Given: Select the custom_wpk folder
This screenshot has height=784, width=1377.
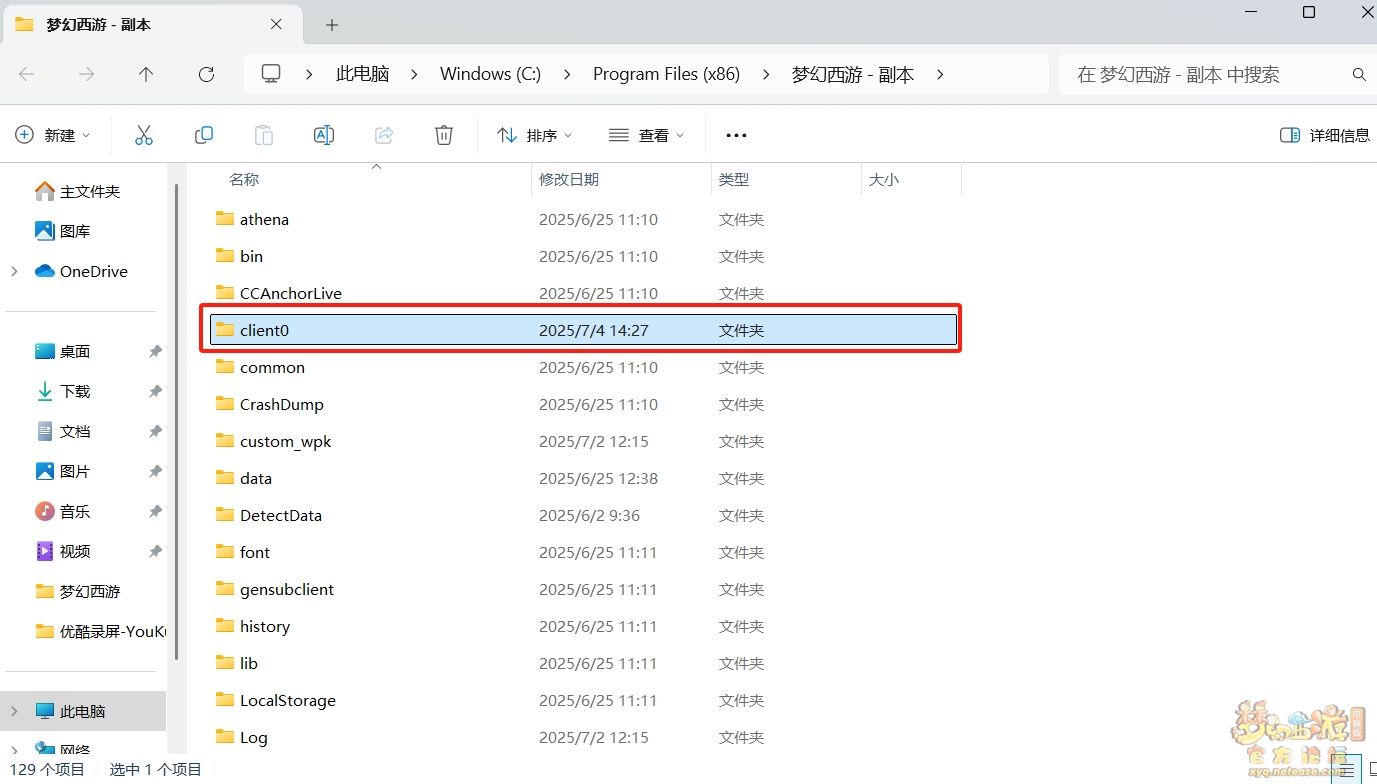Looking at the screenshot, I should (585, 441).
